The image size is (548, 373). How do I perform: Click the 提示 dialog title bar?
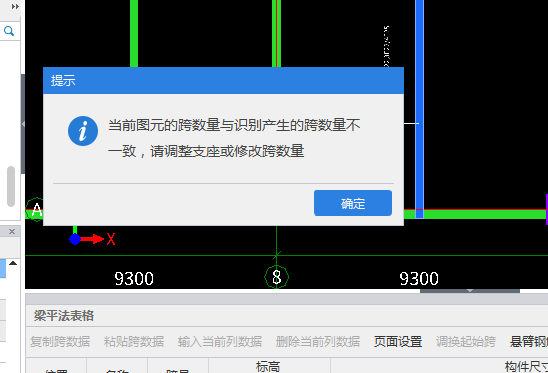click(x=223, y=80)
